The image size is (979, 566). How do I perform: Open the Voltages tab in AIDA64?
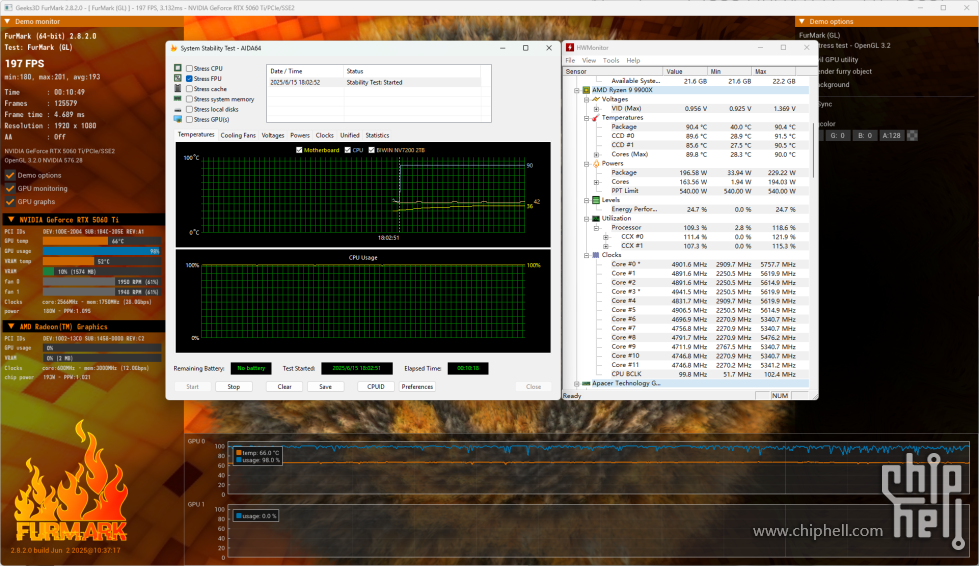[x=273, y=135]
